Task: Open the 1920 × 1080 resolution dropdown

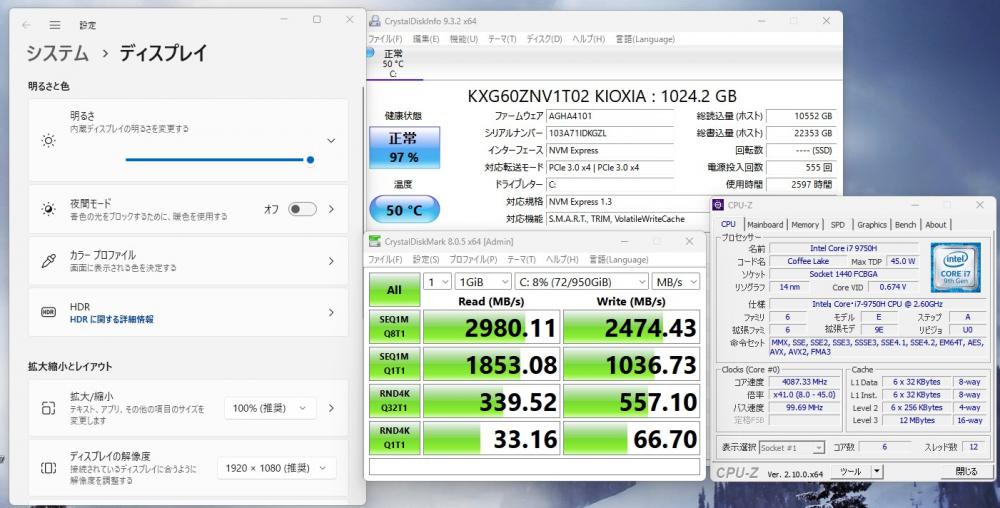Action: pos(277,468)
